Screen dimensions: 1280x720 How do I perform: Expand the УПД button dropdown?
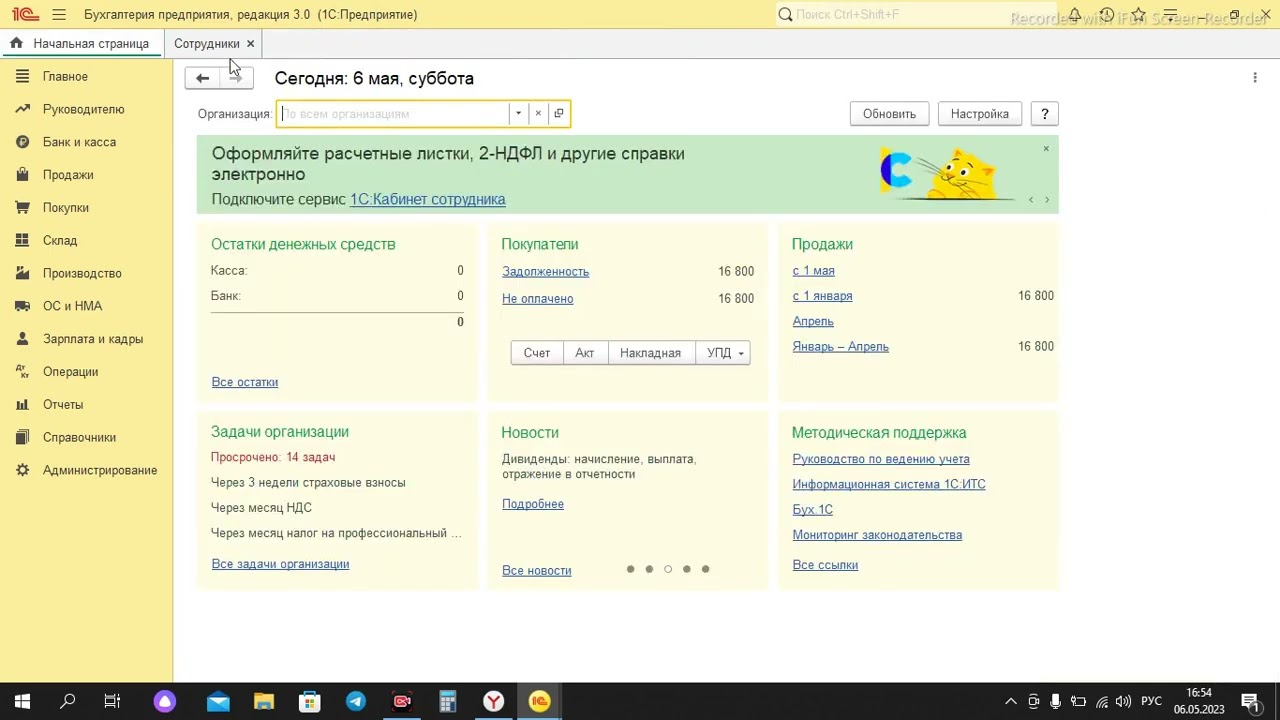coord(740,353)
